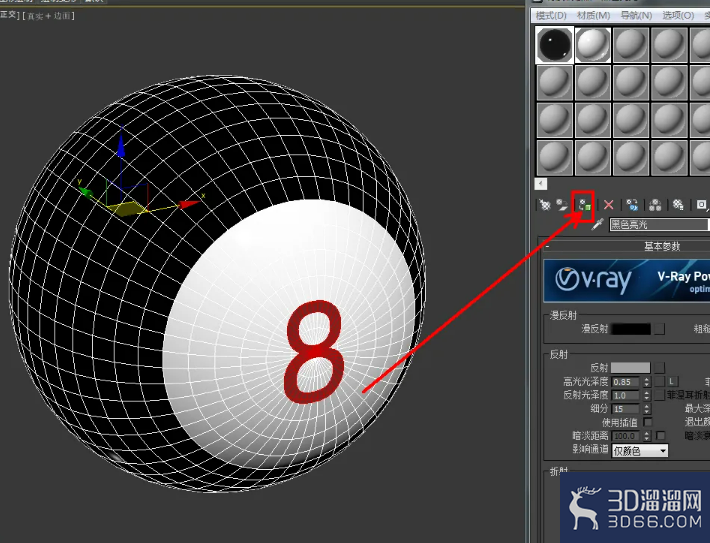Click map button beside 高光光泽度 spinner

coord(660,381)
